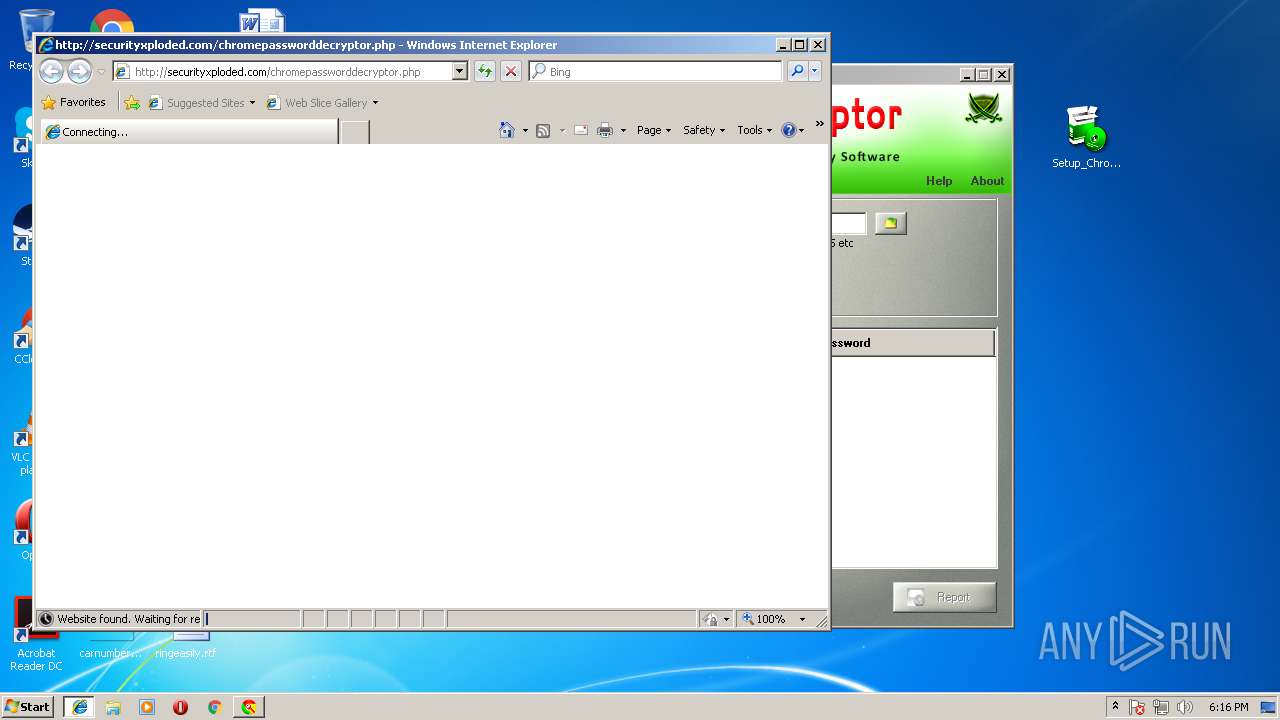Click the Report button in decryptor window
This screenshot has height=720, width=1280.
(x=944, y=597)
